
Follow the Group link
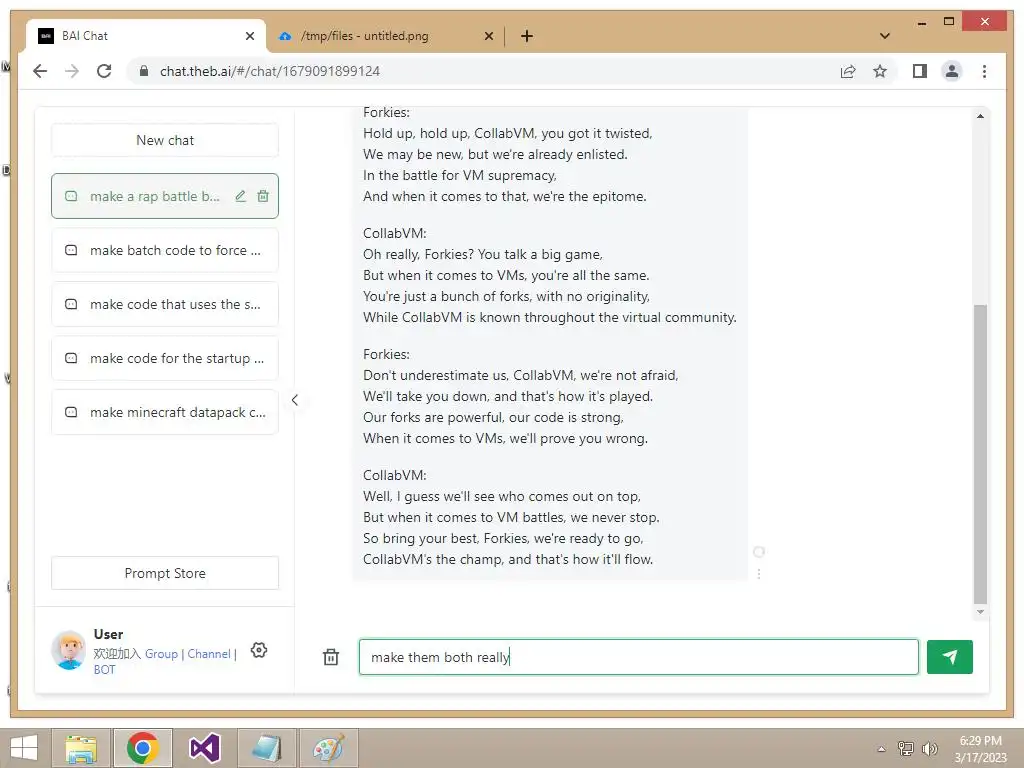pyautogui.click(x=161, y=654)
